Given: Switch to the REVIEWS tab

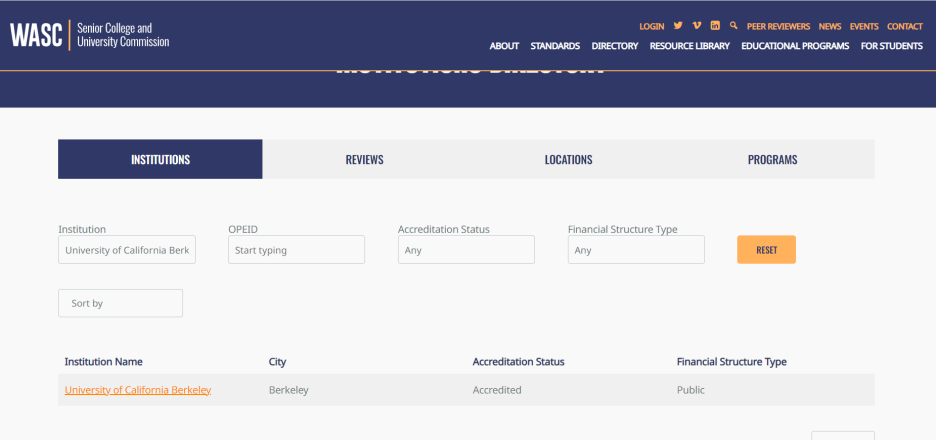Looking at the screenshot, I should tap(364, 159).
